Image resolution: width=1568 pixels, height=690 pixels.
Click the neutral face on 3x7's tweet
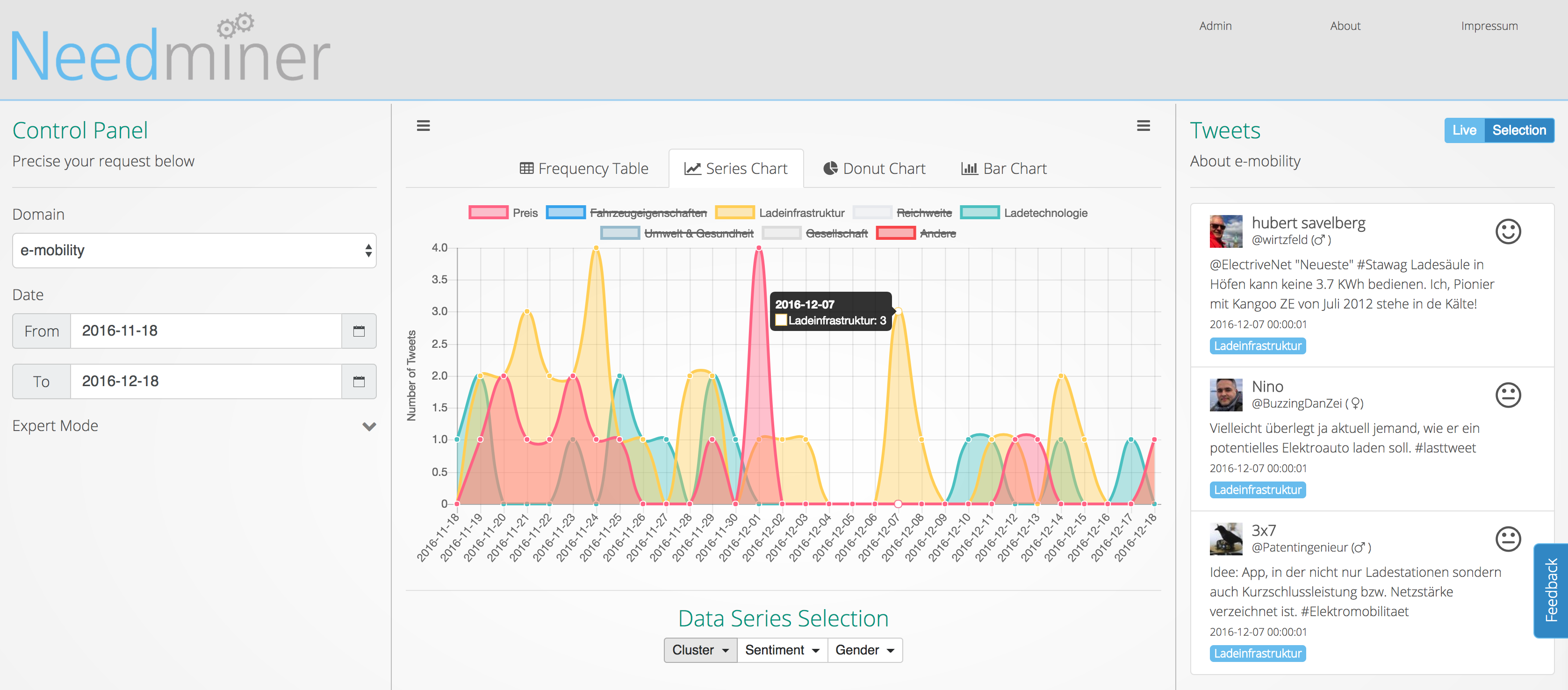[x=1508, y=539]
